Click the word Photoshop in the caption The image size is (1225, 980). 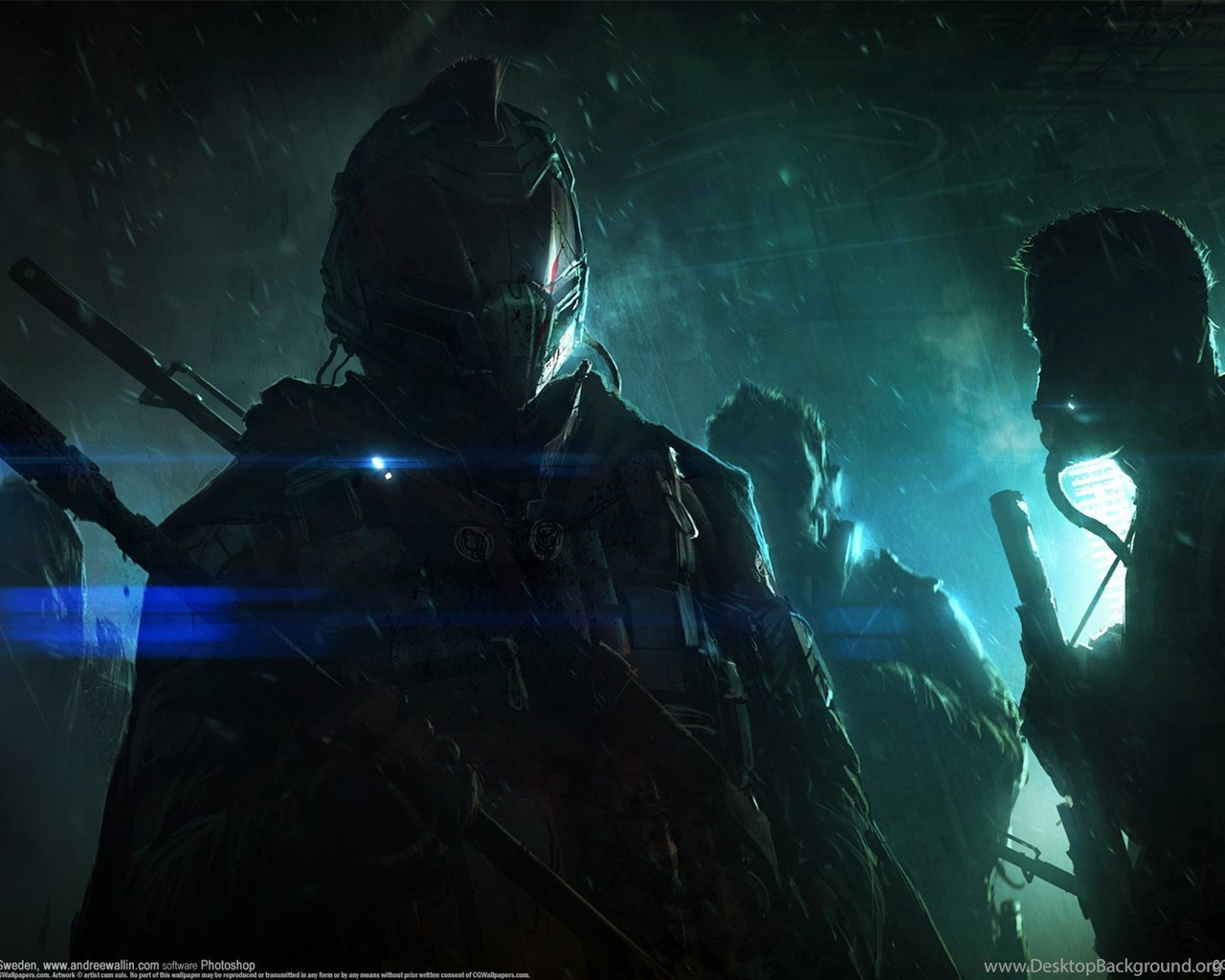point(228,966)
